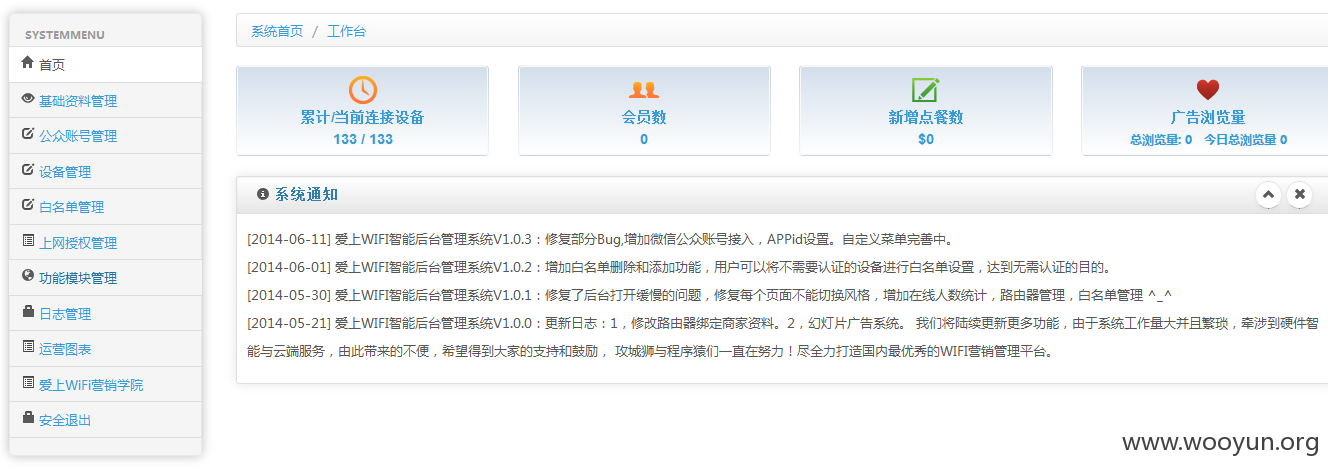
Task: Collapse the 系统通知 panel with the chevron
Action: 1268,195
